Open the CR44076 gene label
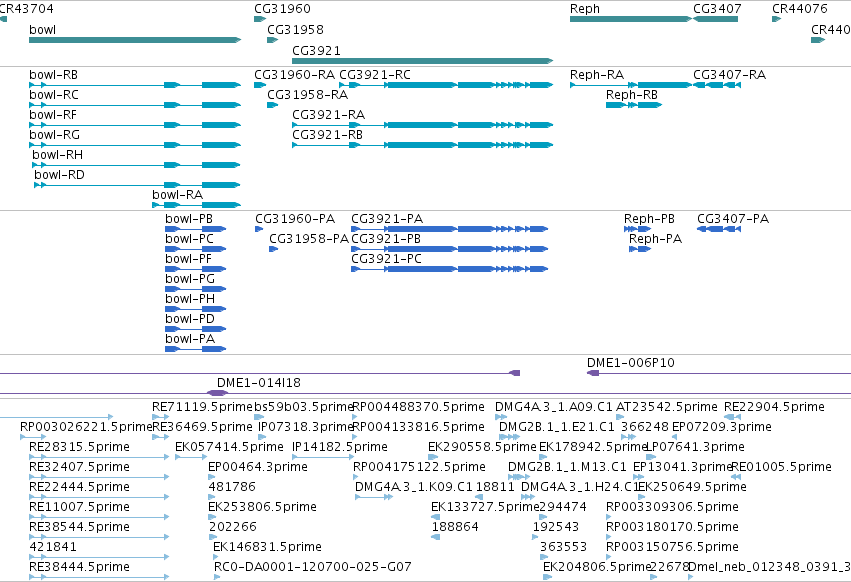851x582 pixels. click(x=799, y=9)
